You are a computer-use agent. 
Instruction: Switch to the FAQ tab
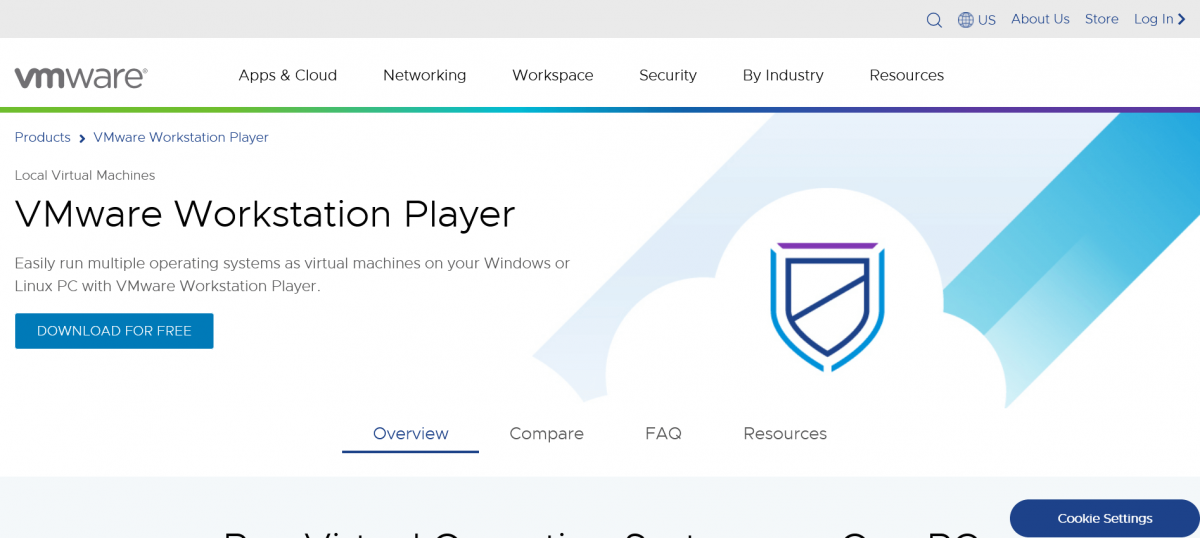tap(663, 434)
